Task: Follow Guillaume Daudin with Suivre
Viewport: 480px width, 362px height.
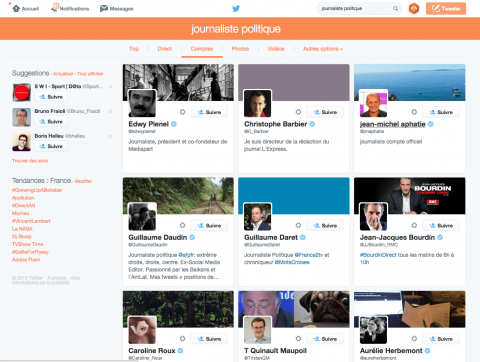Action: (x=209, y=225)
